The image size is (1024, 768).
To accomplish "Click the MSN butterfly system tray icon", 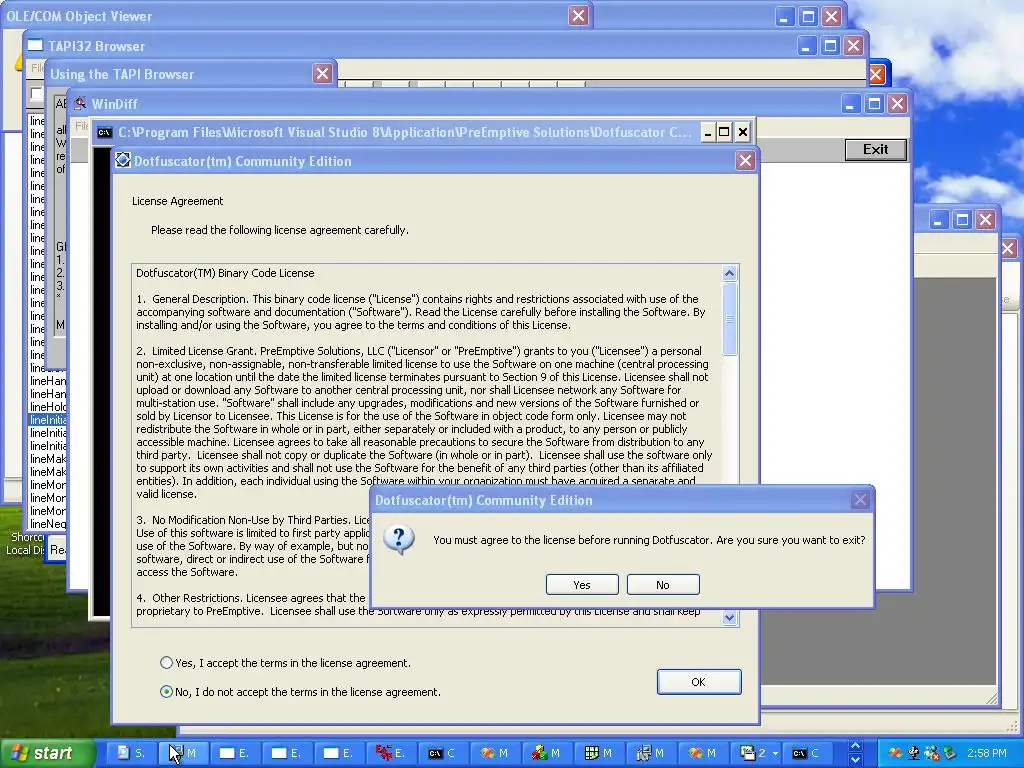I will tap(895, 753).
